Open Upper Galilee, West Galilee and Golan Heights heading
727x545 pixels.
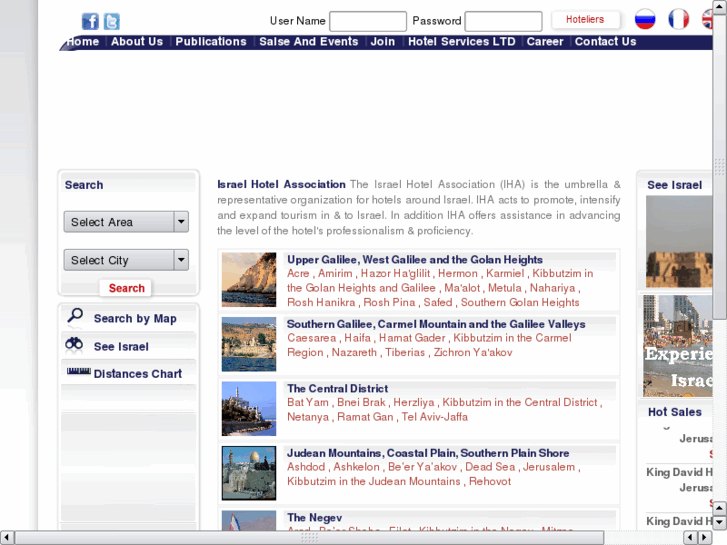[415, 260]
